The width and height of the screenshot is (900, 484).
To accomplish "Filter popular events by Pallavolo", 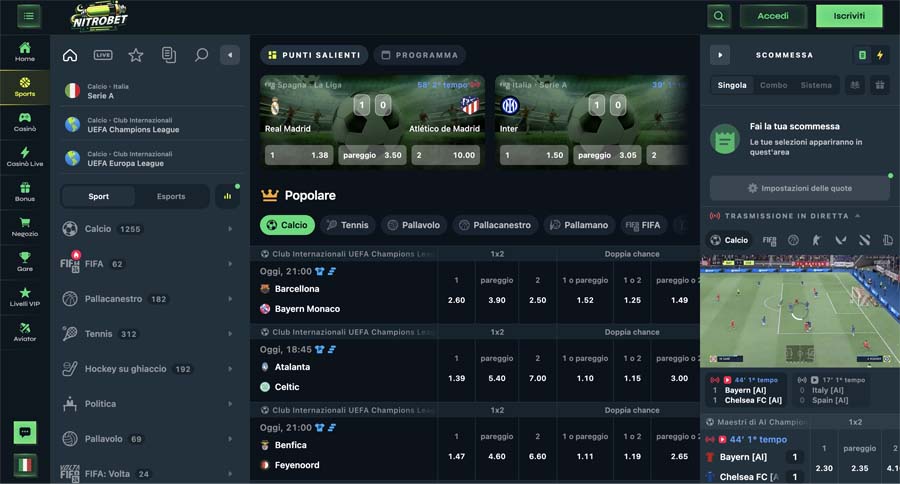I will click(x=413, y=225).
